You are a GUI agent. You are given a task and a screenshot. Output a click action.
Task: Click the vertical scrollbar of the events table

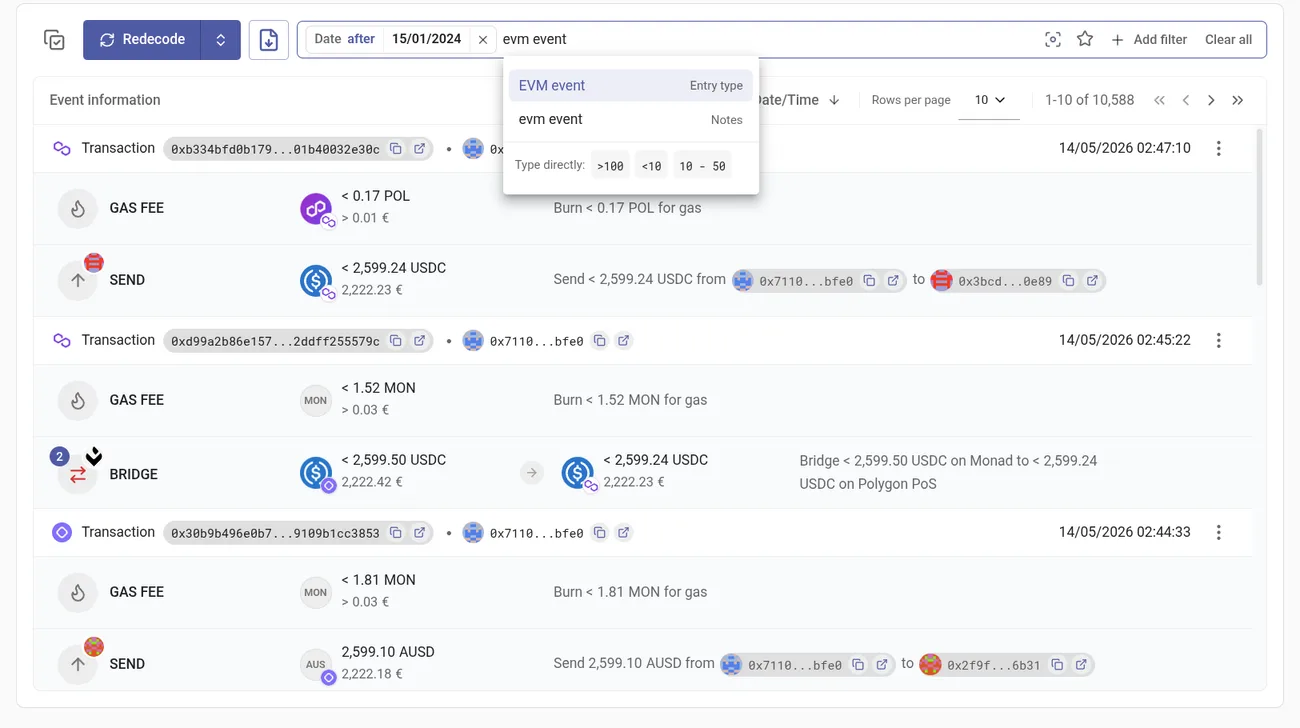click(x=1259, y=208)
